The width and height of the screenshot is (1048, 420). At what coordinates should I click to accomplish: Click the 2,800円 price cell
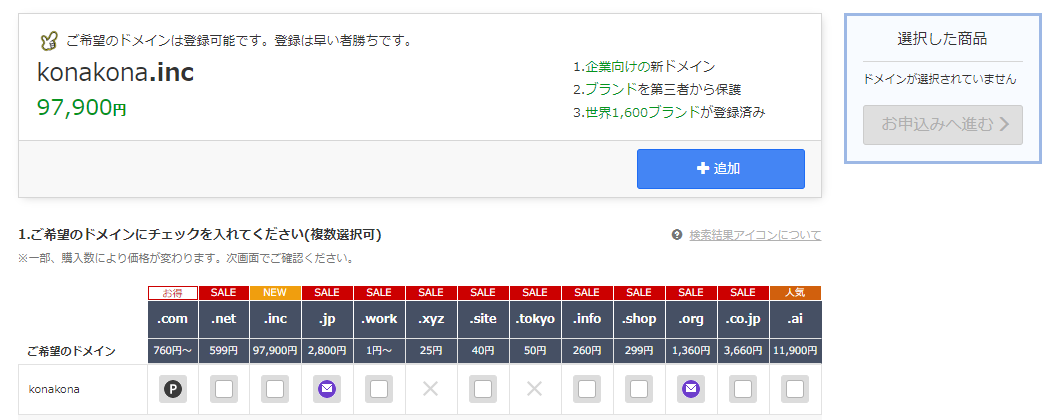tap(328, 350)
